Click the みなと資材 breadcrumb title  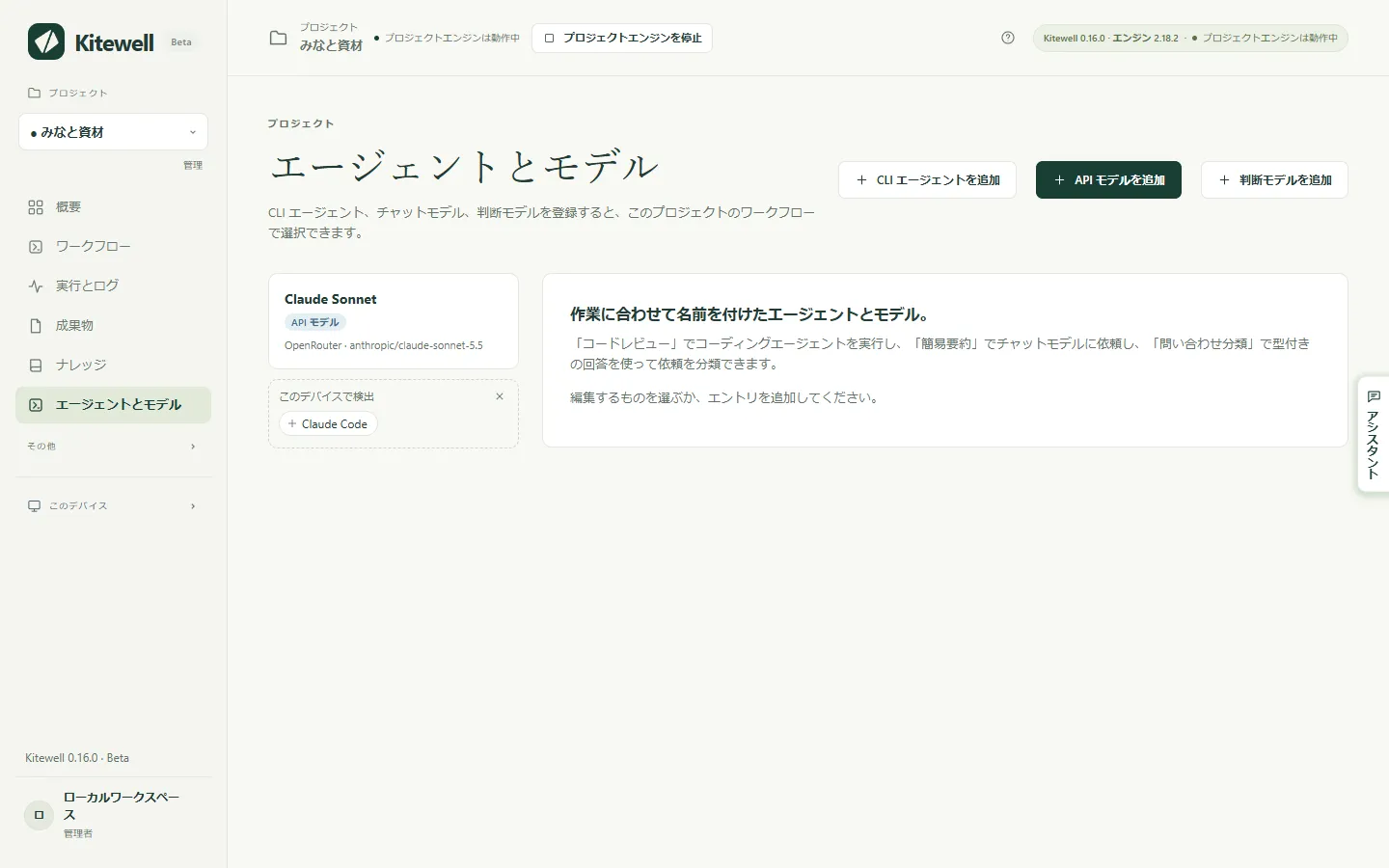tap(331, 45)
